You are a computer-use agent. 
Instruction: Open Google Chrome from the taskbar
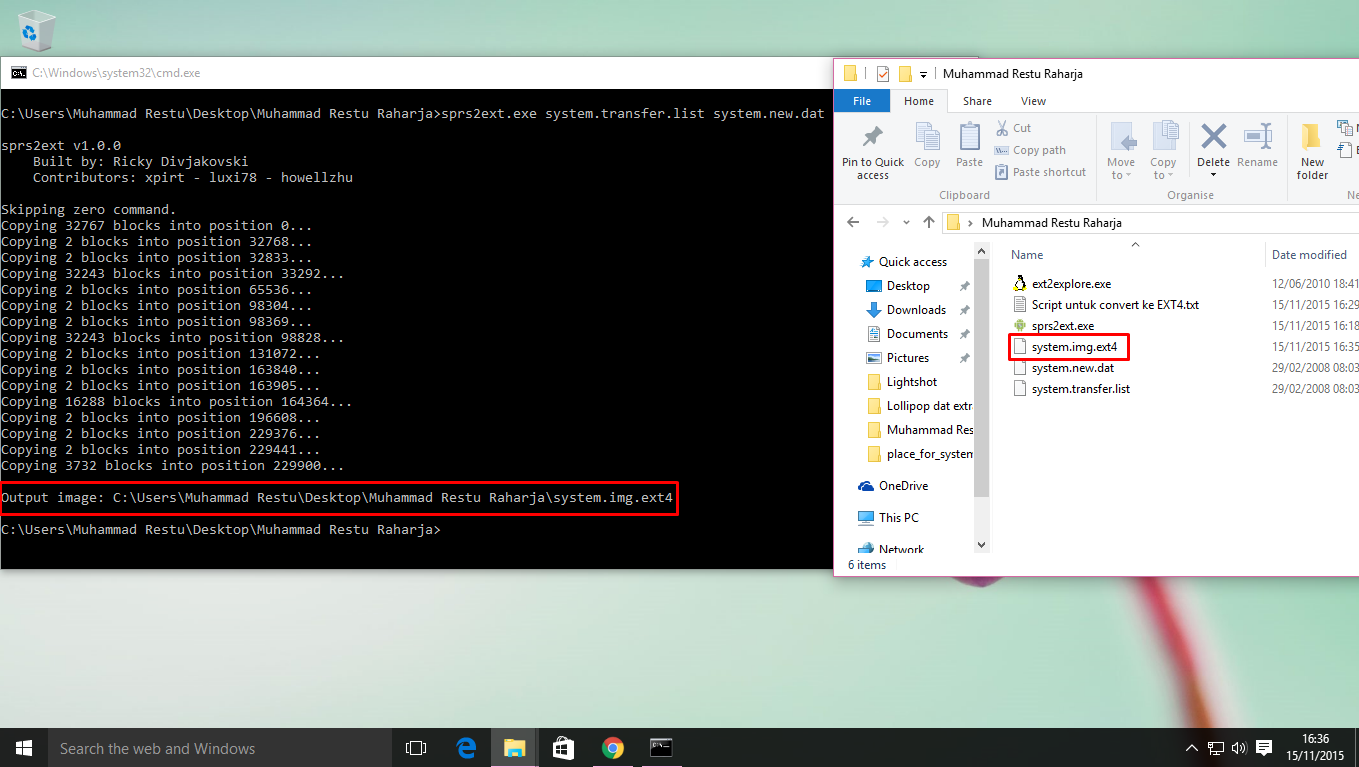coord(612,747)
